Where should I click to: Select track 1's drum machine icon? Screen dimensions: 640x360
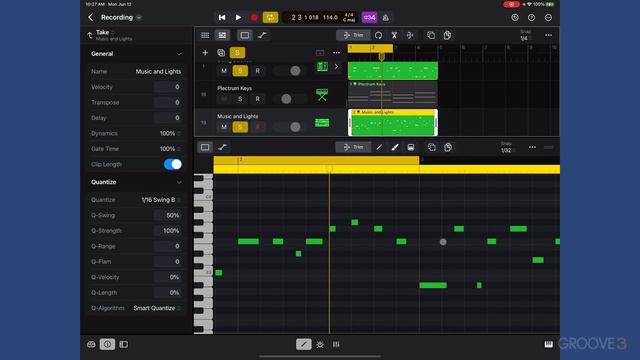(x=322, y=67)
